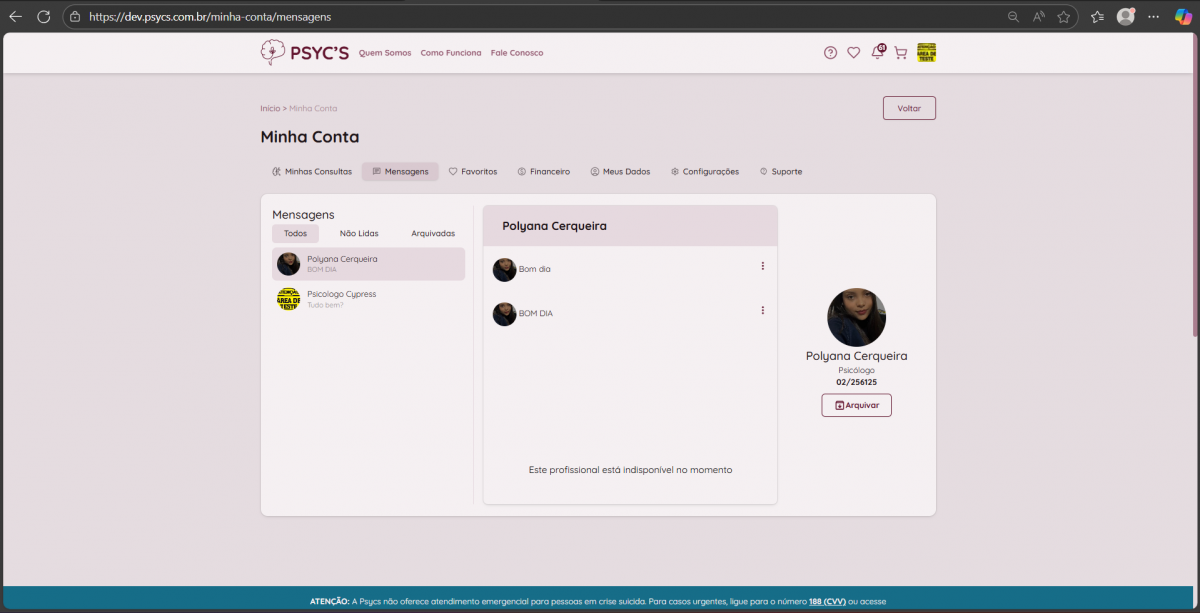Open options menu for the "Bom dia" message
This screenshot has width=1200, height=613.
[x=762, y=266]
